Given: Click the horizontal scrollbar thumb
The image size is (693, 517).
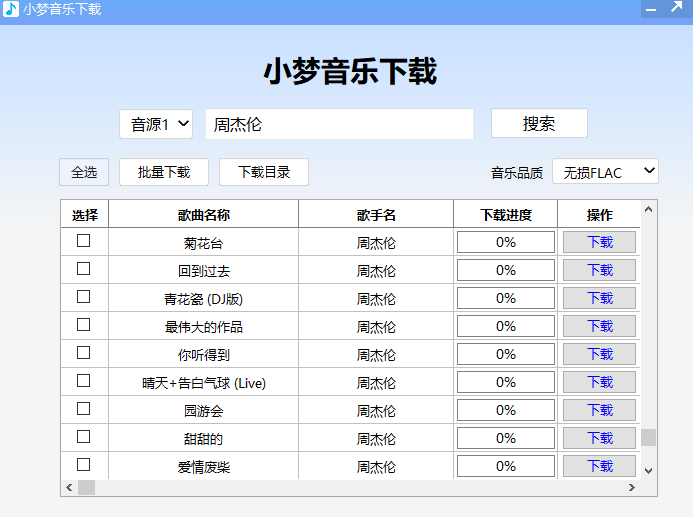Looking at the screenshot, I should coord(87,487).
